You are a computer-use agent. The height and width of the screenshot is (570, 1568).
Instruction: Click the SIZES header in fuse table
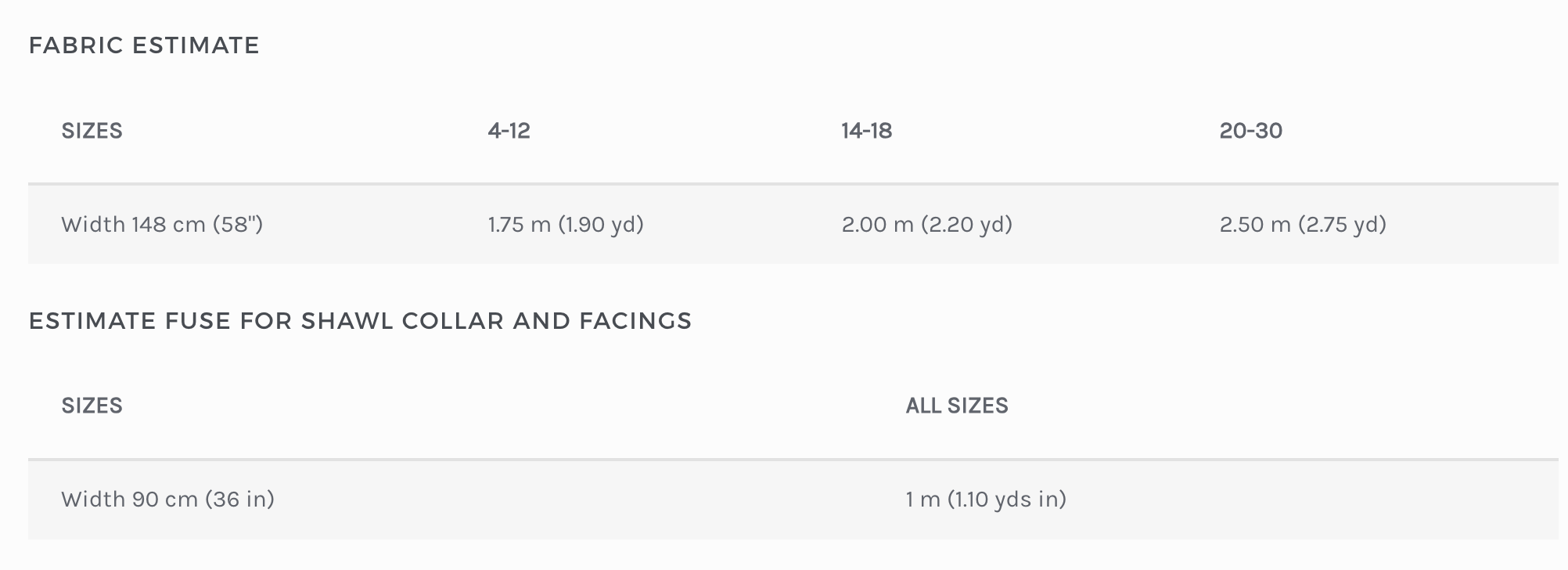point(92,406)
